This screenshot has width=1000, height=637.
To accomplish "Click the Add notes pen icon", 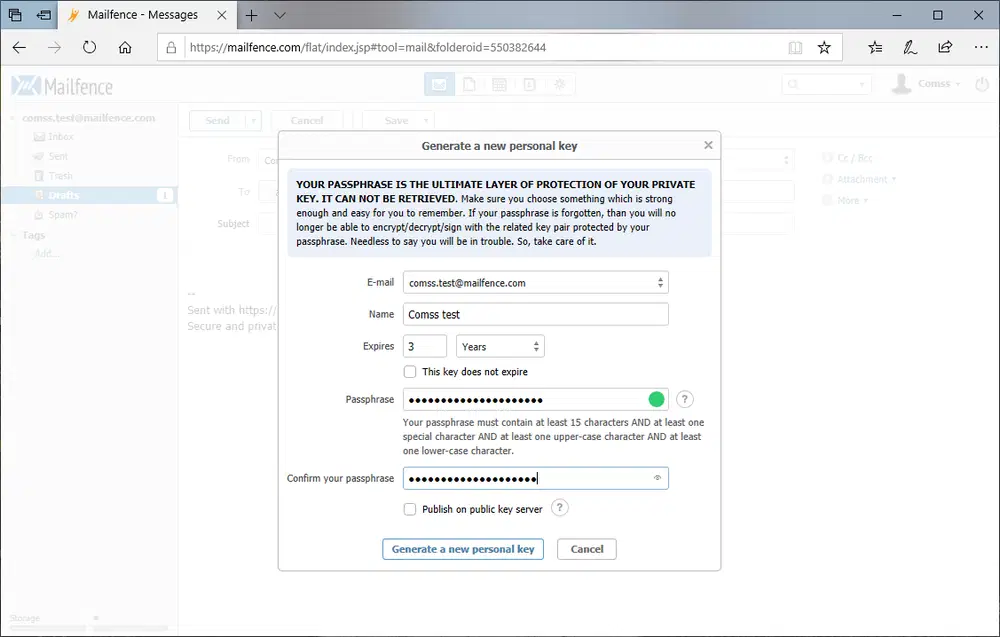I will (x=910, y=47).
